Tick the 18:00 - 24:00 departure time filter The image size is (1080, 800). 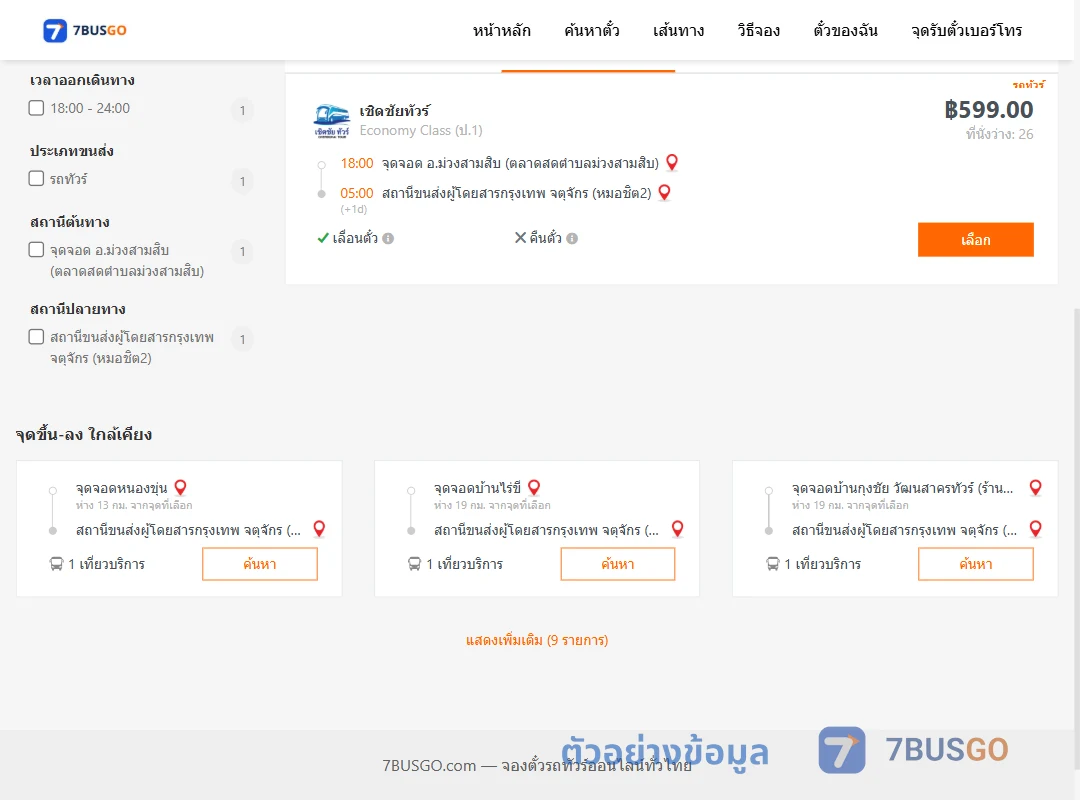click(x=37, y=108)
